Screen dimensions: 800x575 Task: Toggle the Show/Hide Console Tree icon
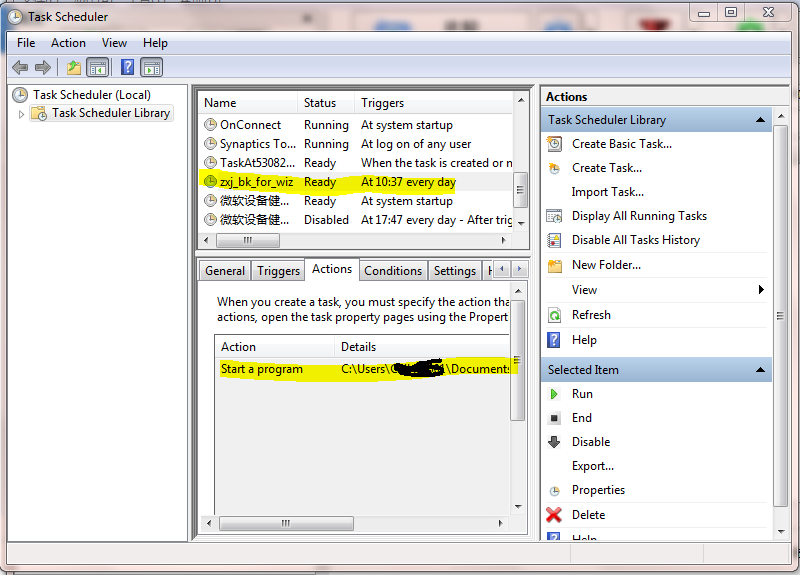98,67
